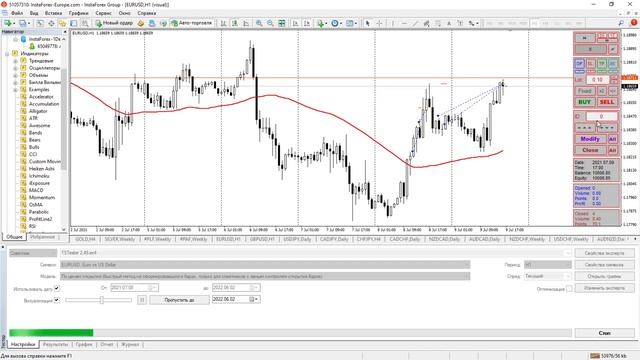Click the pause visualization button

pos(142,300)
